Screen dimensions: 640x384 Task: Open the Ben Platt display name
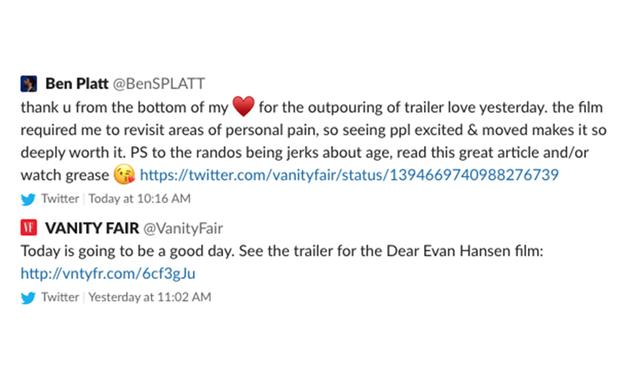(x=77, y=84)
